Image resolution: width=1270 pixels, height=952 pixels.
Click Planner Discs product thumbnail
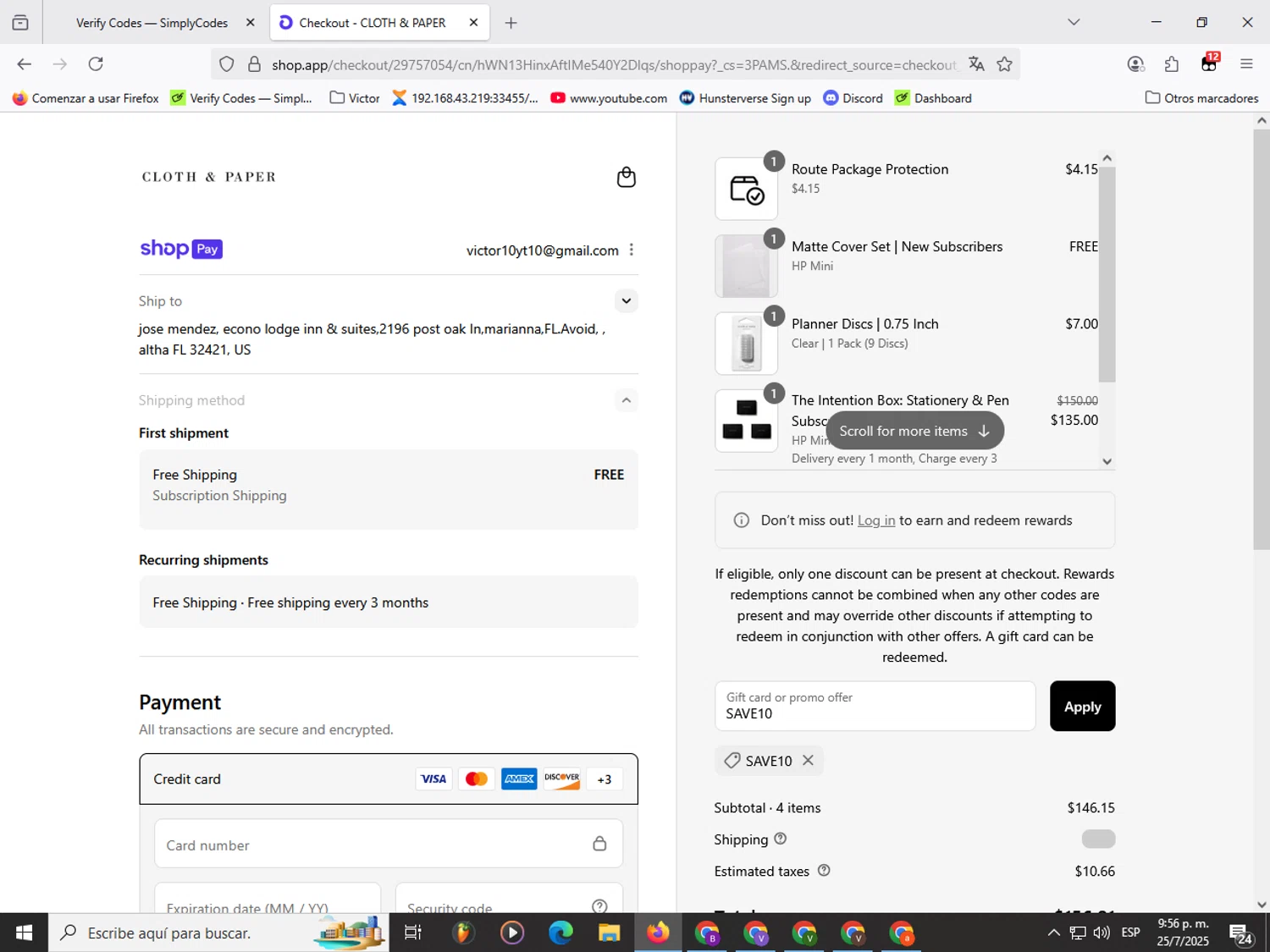(x=746, y=343)
